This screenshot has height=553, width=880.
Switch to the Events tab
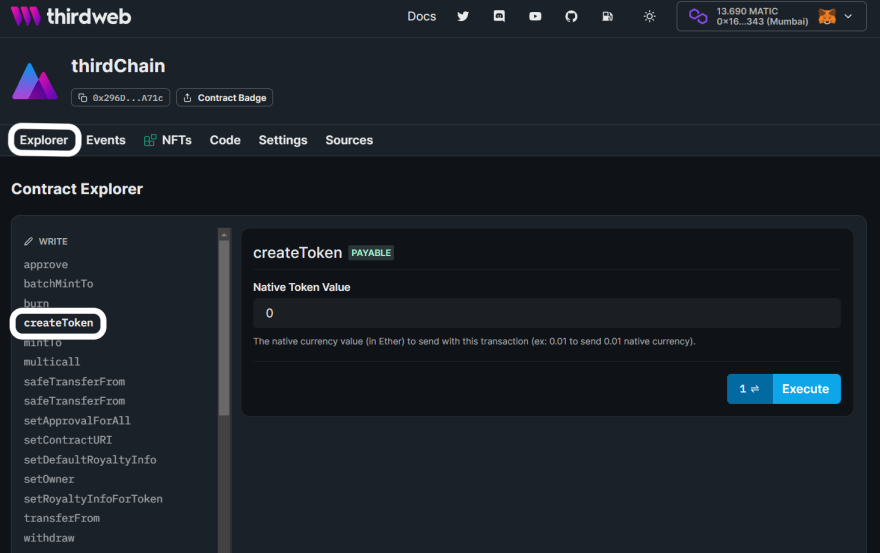106,140
